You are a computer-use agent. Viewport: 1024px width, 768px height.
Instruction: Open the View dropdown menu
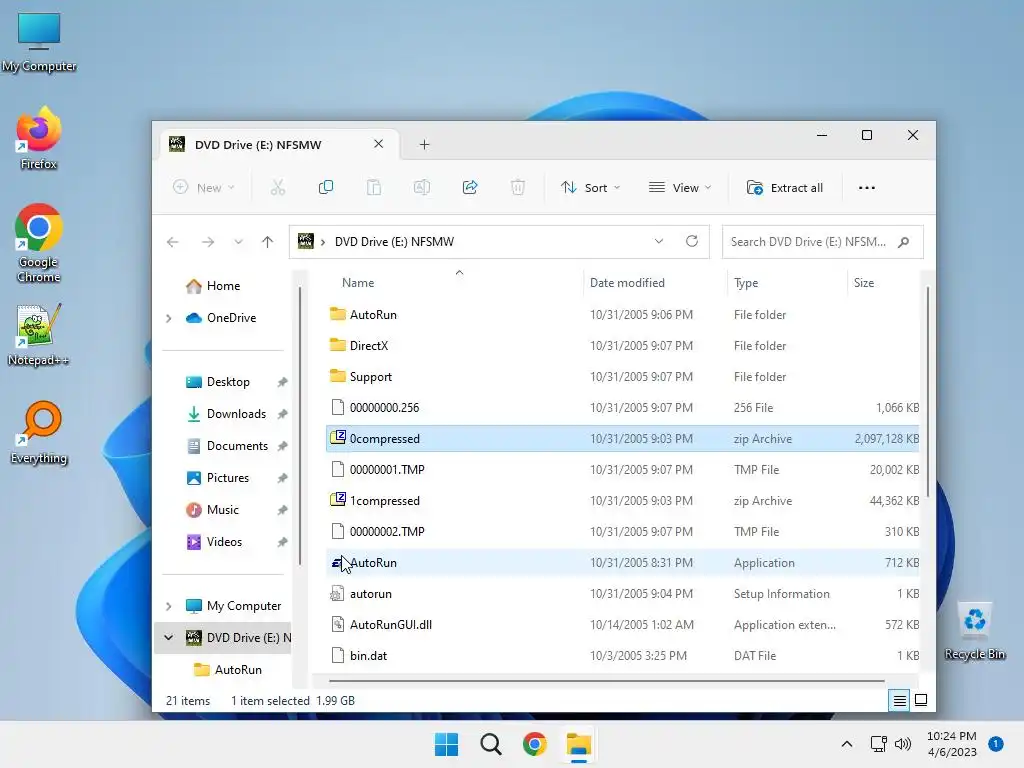click(x=680, y=187)
